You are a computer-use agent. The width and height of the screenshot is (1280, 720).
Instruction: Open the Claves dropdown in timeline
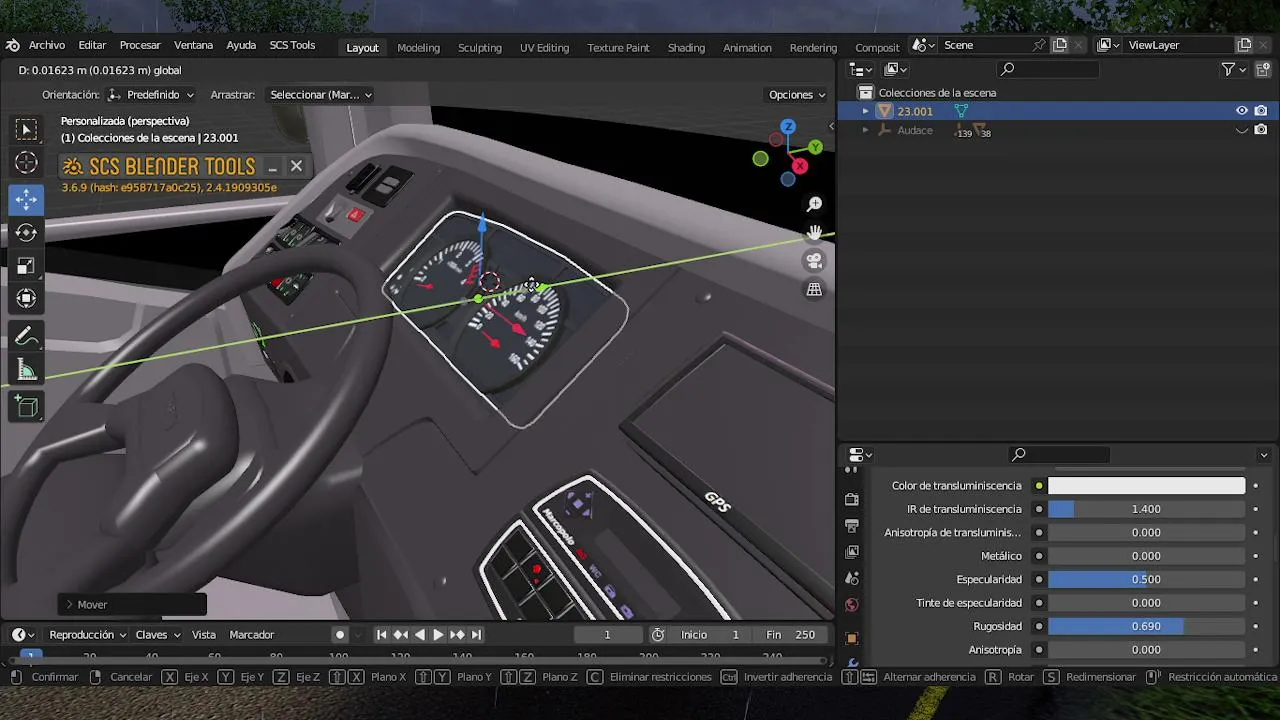(x=158, y=635)
